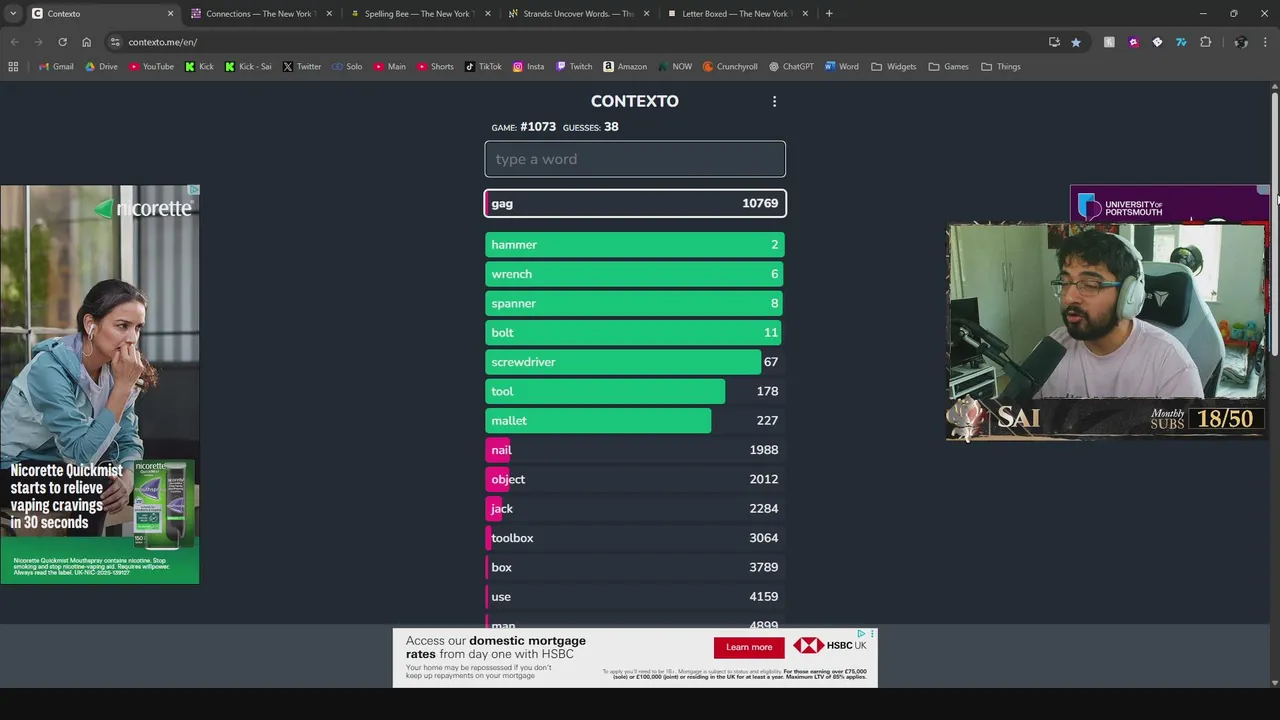Image resolution: width=1280 pixels, height=720 pixels.
Task: Close the Contexto tab
Action: [170, 13]
